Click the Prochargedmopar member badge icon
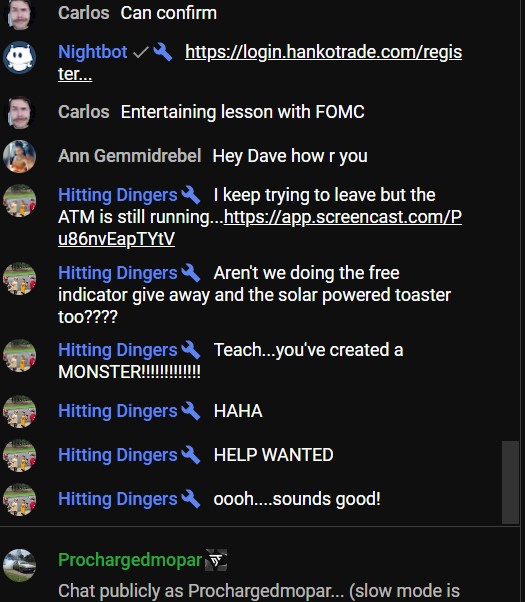Viewport: 525px width, 602px height. click(216, 560)
